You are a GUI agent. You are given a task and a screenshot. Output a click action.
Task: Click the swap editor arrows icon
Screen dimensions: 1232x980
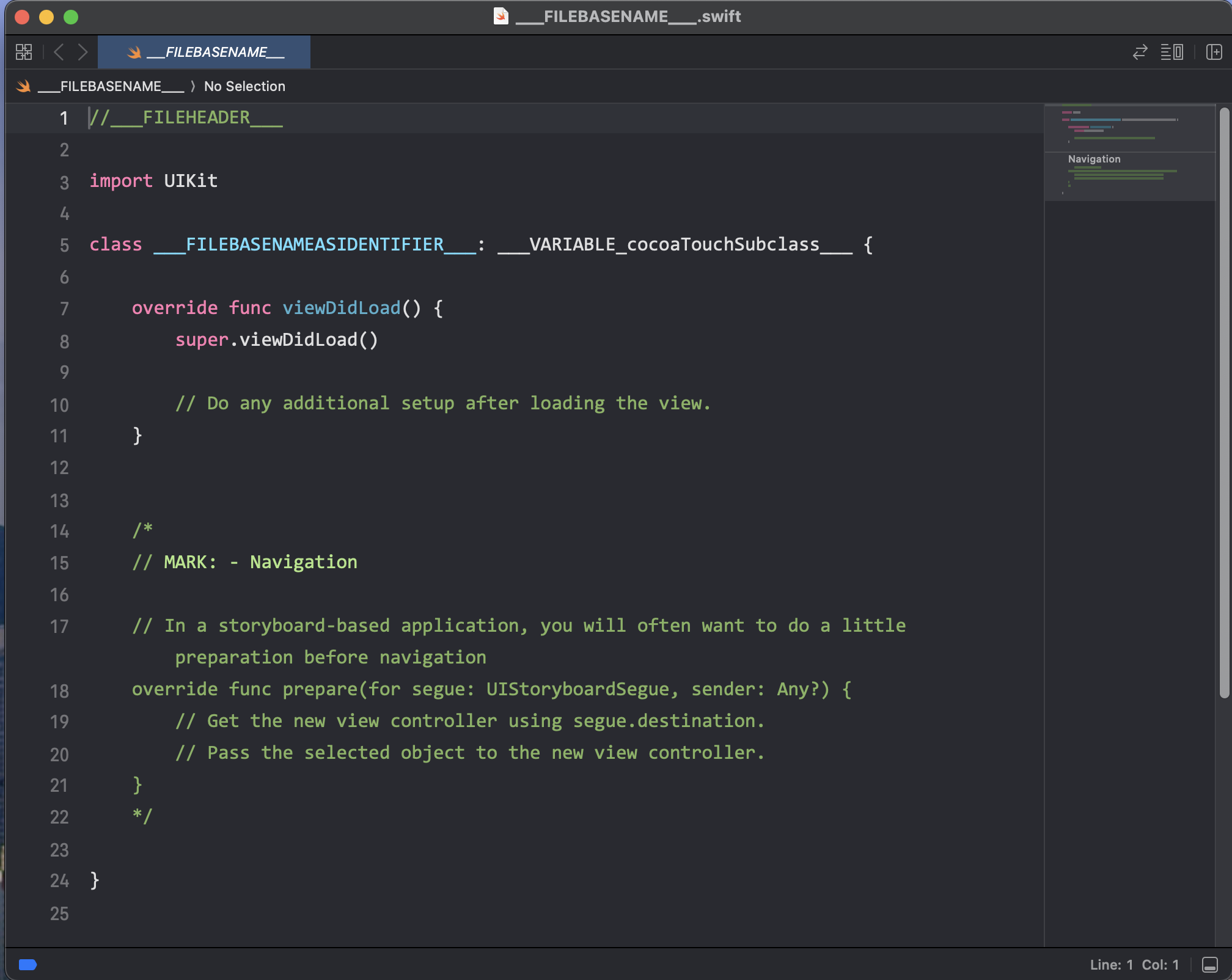click(1140, 52)
